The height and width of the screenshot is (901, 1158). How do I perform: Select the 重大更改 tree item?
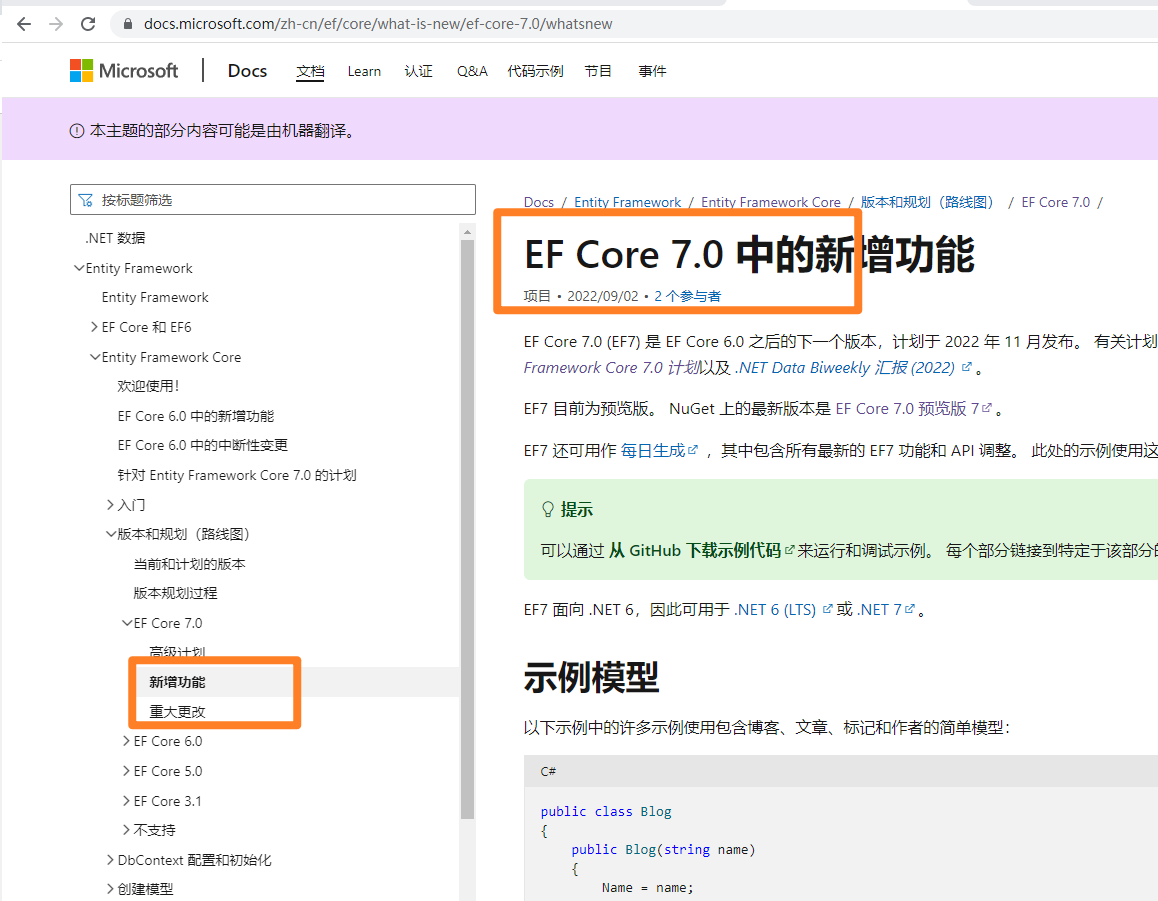[178, 712]
